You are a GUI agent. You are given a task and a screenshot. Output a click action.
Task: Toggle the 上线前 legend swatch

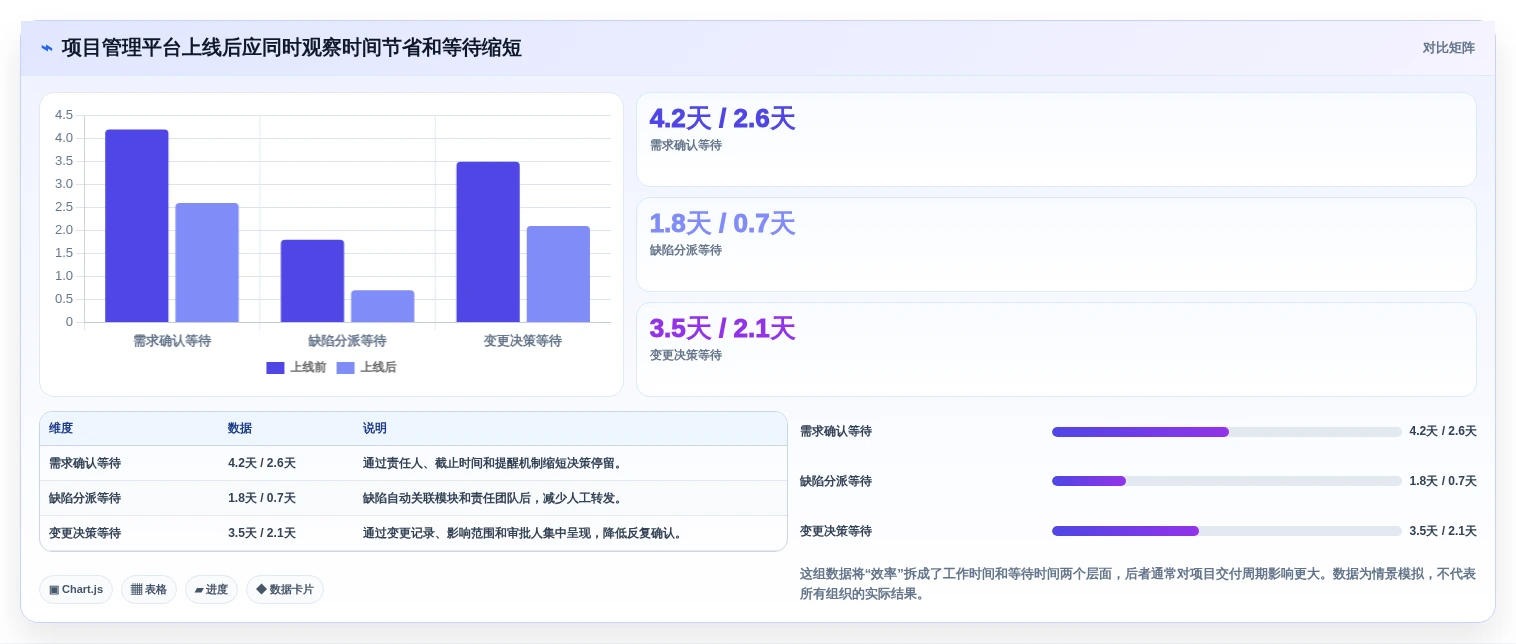pos(275,368)
